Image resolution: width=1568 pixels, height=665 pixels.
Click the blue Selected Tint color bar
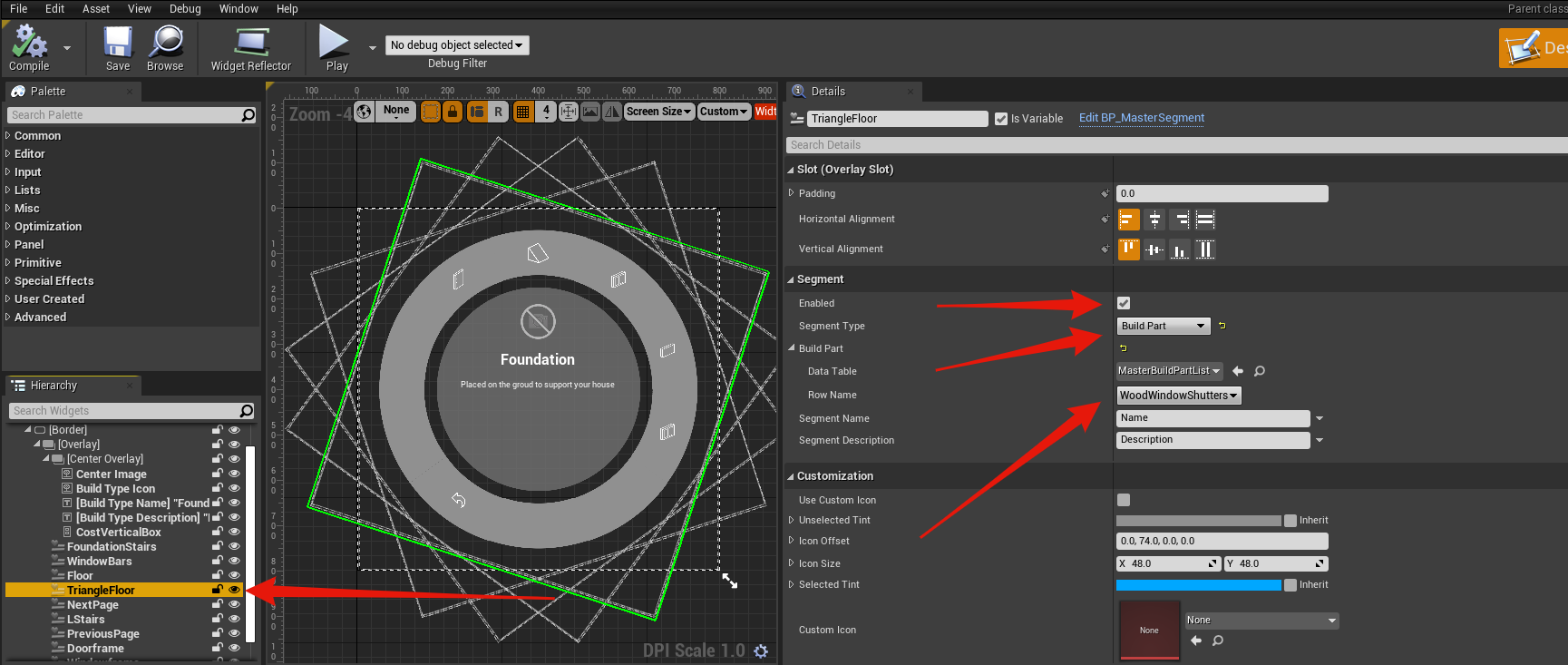(x=1198, y=585)
